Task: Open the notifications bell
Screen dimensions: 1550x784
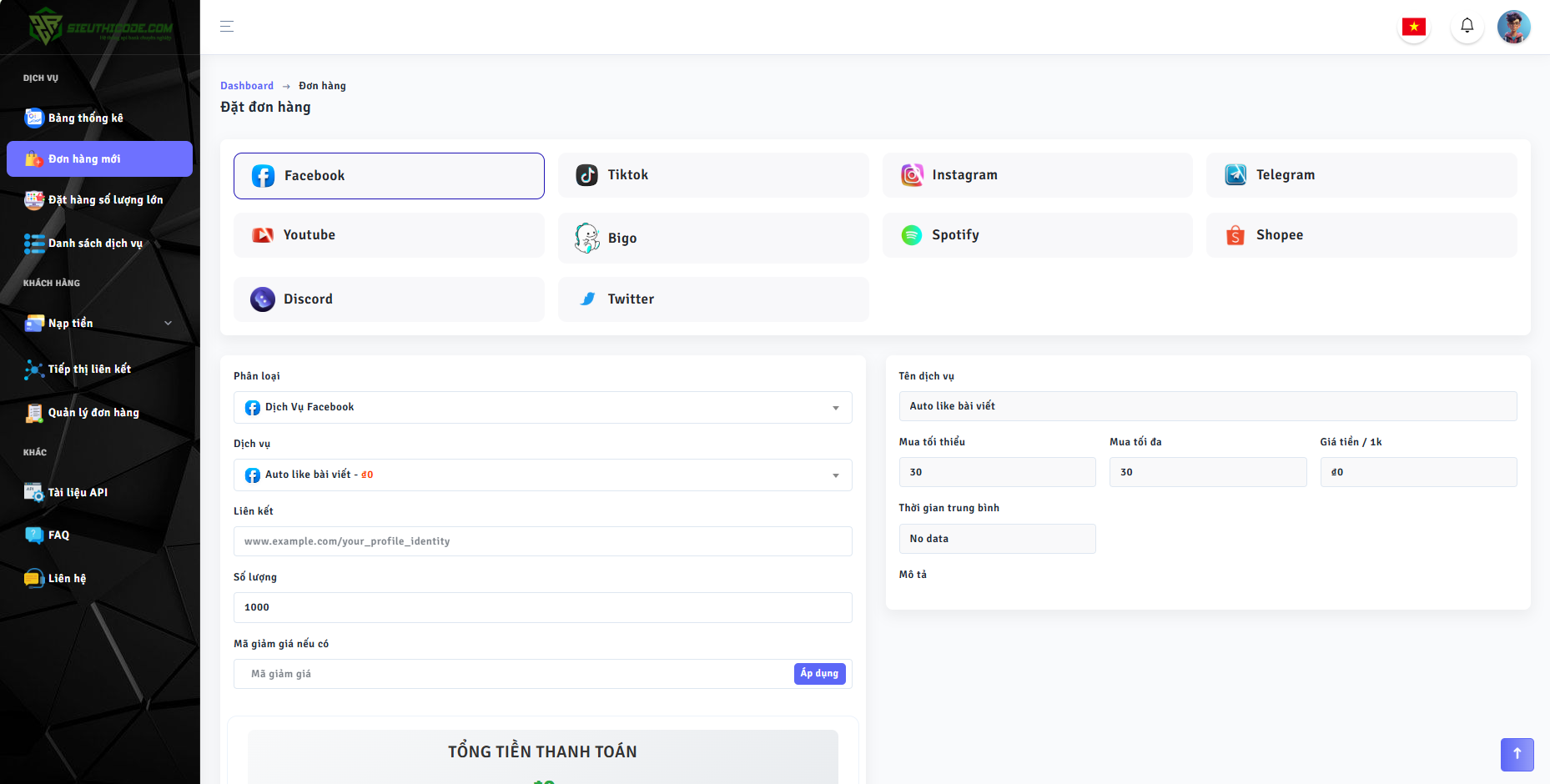Action: pos(1467,26)
